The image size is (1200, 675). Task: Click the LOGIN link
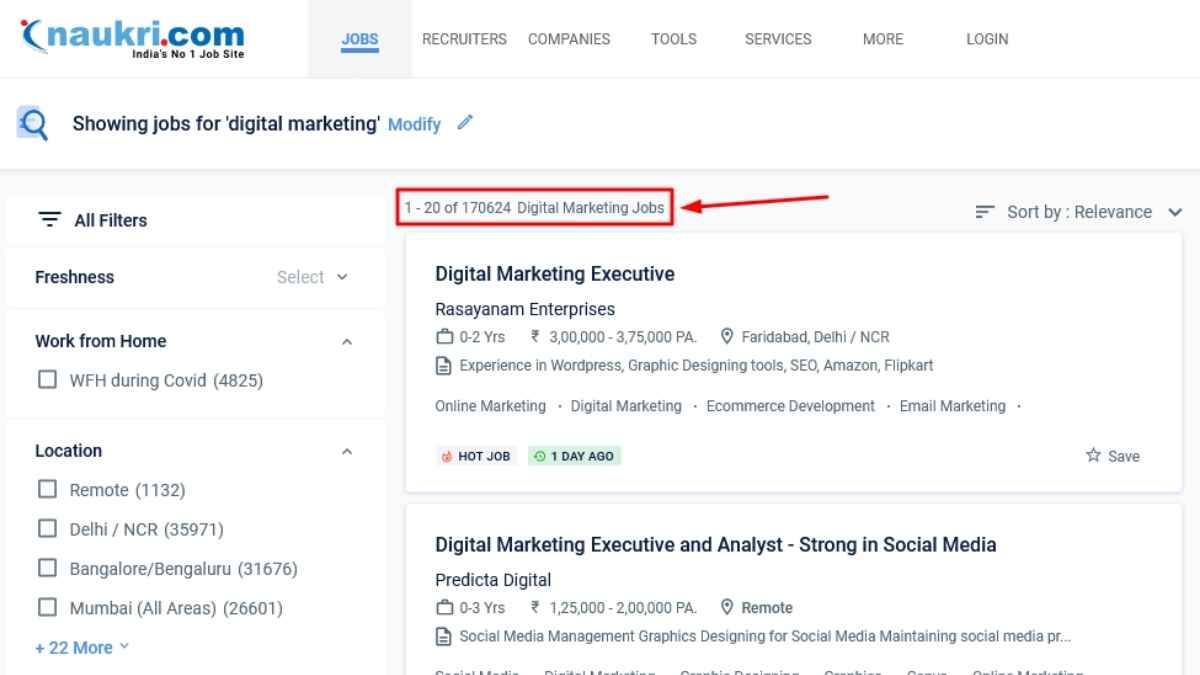(x=987, y=39)
